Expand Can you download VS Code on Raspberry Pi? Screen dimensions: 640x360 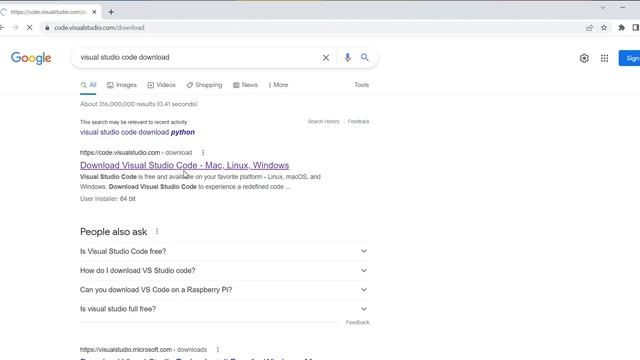coord(224,290)
